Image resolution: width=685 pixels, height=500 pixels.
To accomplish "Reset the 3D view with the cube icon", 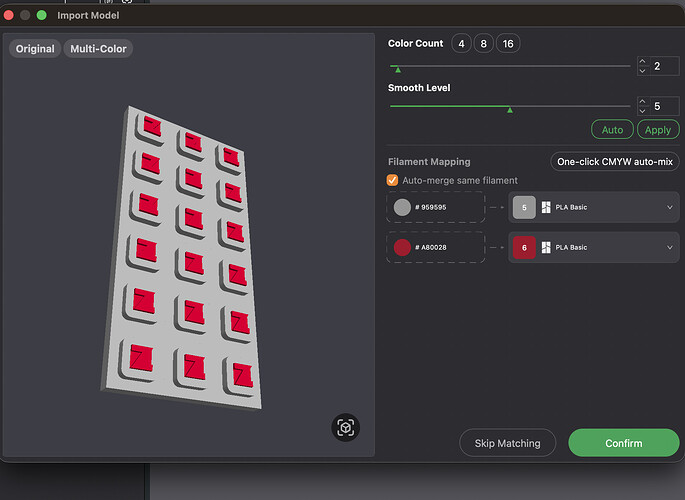I will pyautogui.click(x=345, y=428).
